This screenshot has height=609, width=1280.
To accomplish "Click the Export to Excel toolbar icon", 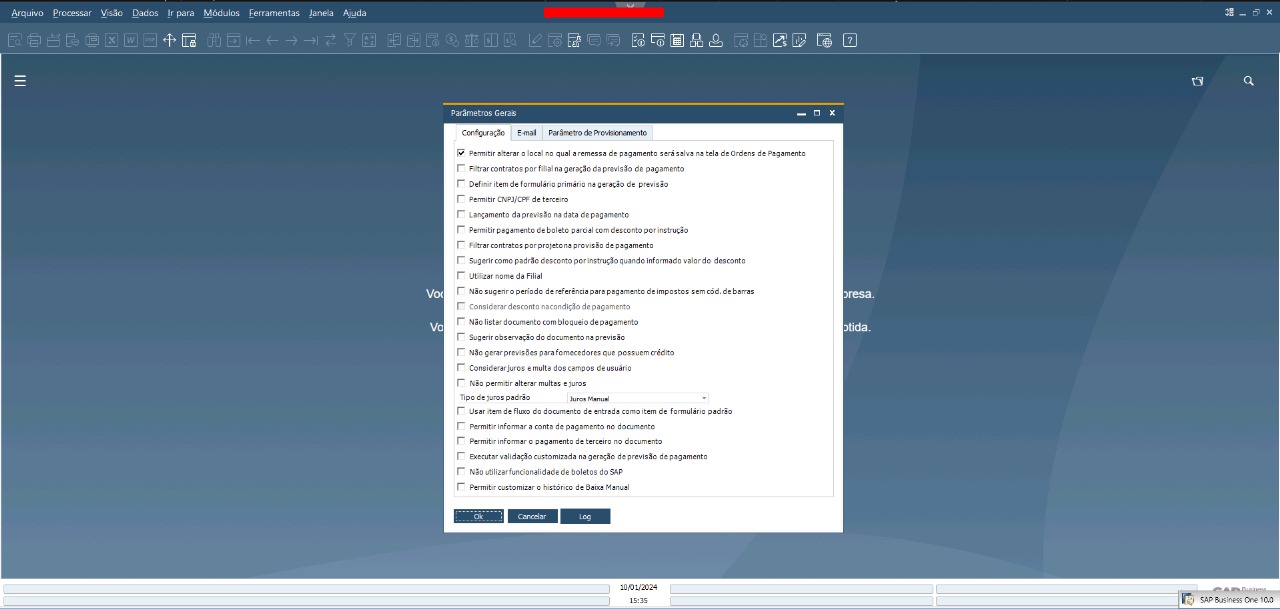I will click(x=111, y=40).
